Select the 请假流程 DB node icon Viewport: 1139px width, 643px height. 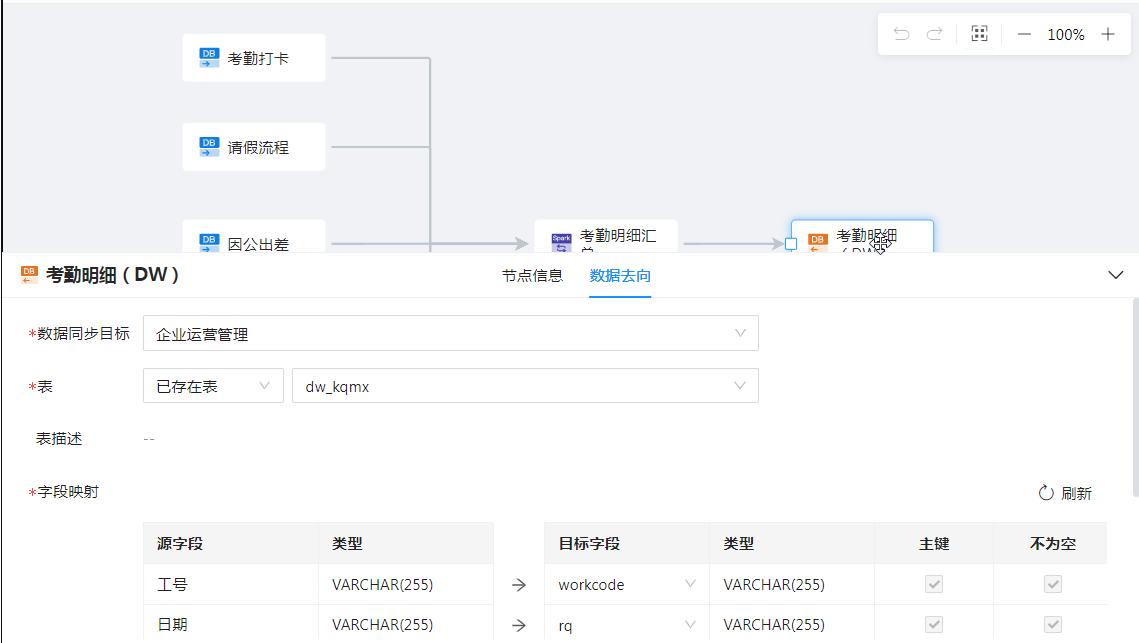(209, 147)
